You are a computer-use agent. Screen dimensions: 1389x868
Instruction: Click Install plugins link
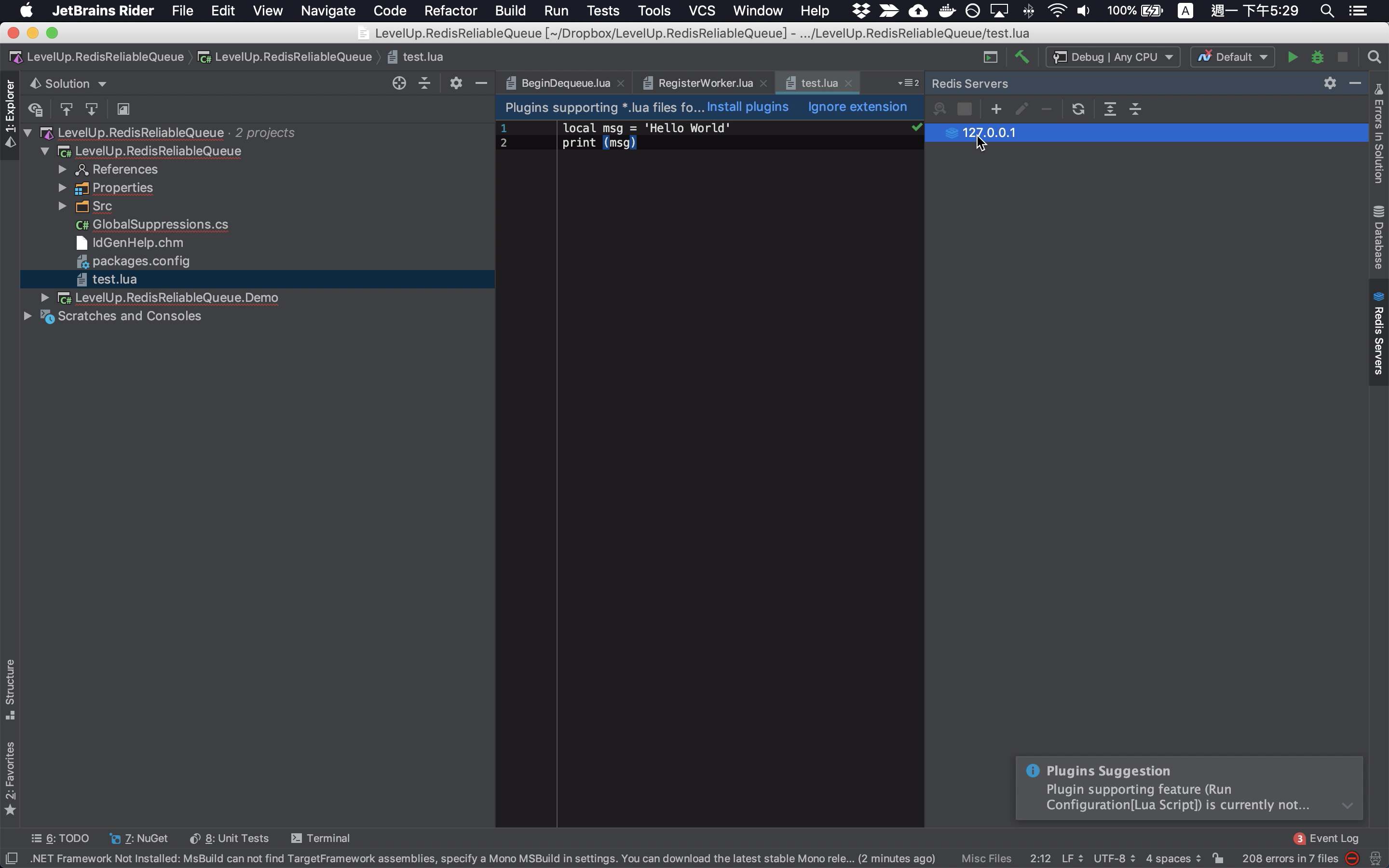[x=747, y=107]
